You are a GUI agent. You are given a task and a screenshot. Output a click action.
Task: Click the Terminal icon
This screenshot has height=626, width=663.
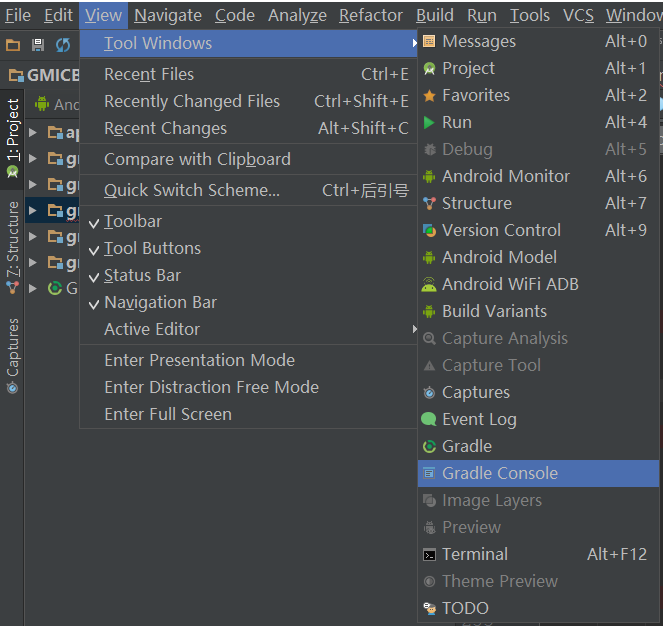point(429,555)
